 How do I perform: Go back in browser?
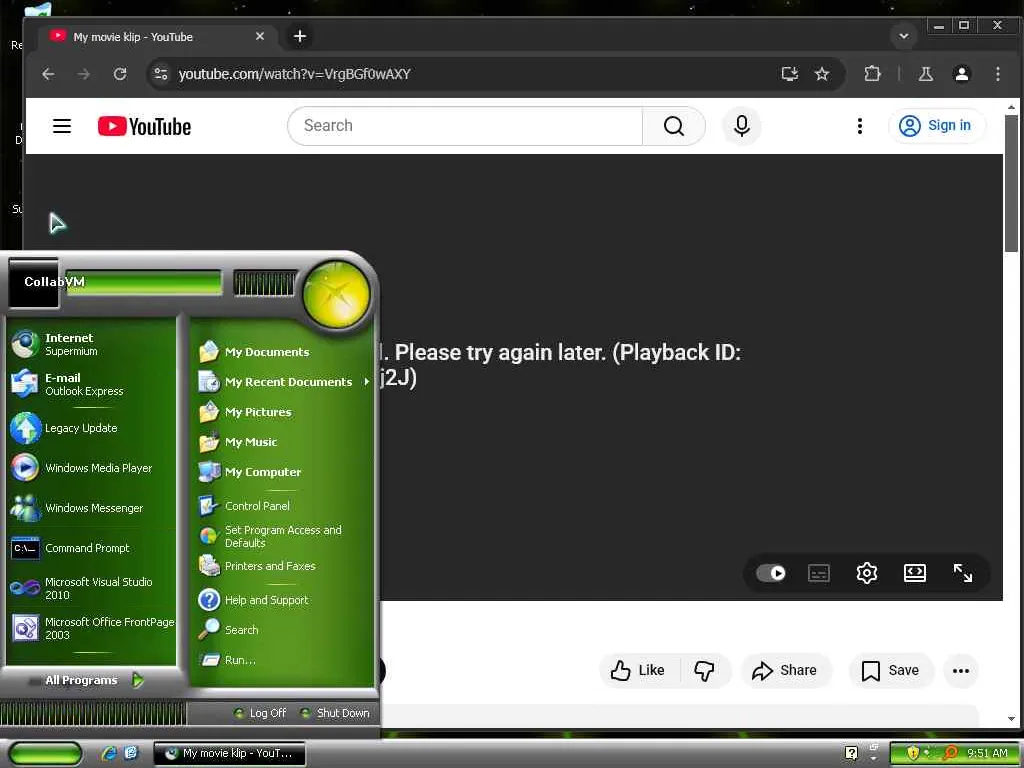(48, 74)
